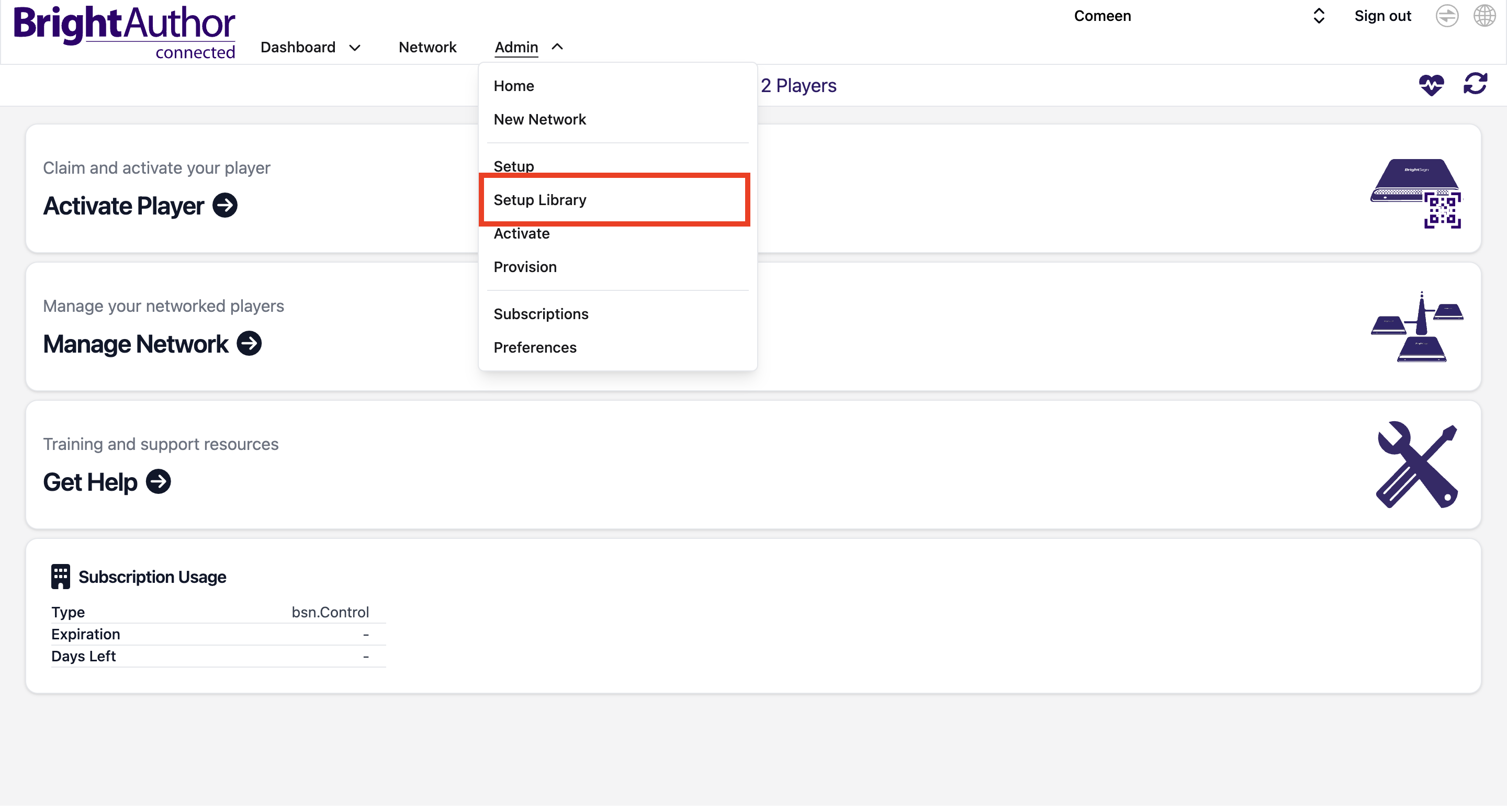Click the circular swap arrows icon beside Sign out
The height and width of the screenshot is (812, 1507).
coord(1447,16)
